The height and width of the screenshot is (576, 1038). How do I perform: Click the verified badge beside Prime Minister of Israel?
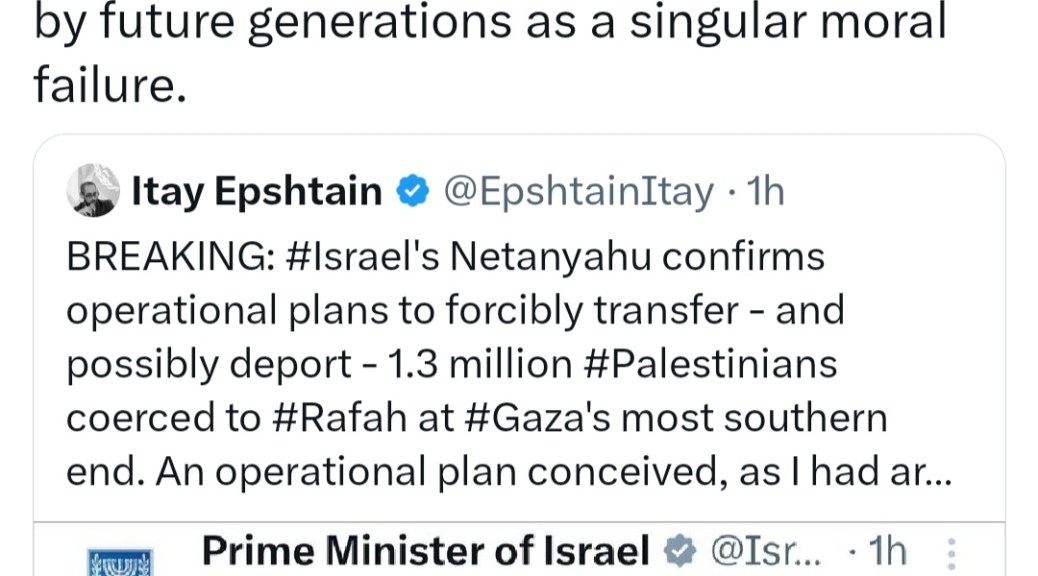coord(681,549)
